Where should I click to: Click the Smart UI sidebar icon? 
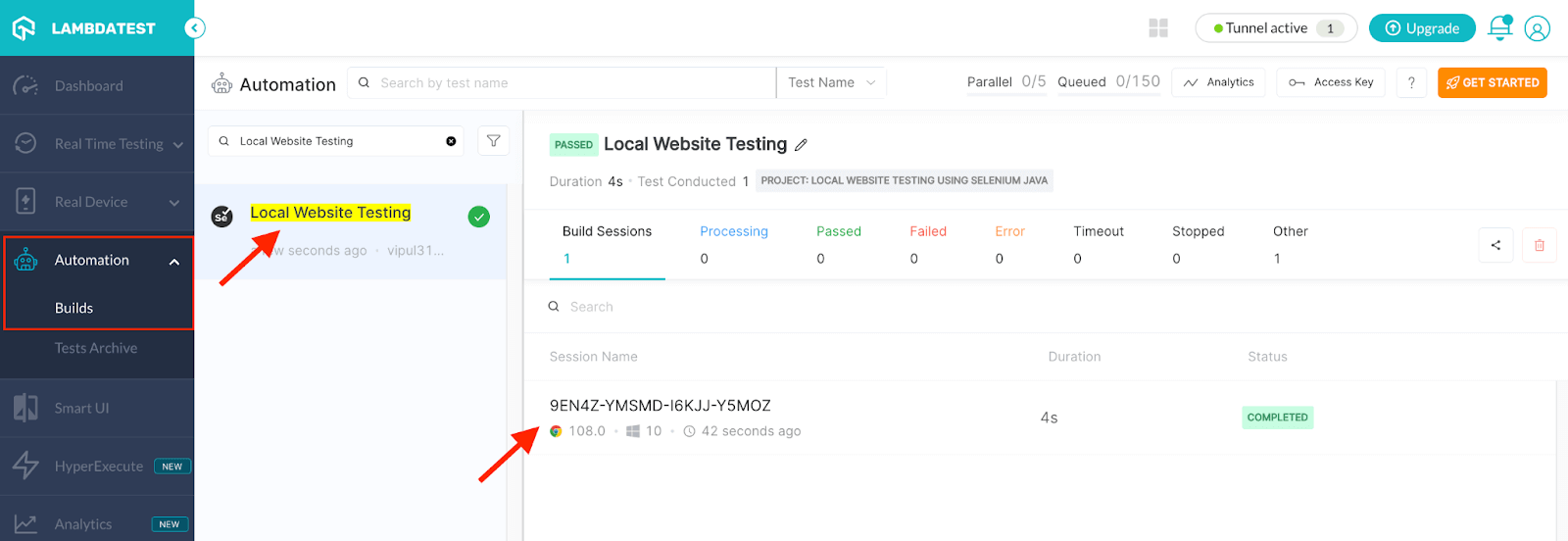25,408
